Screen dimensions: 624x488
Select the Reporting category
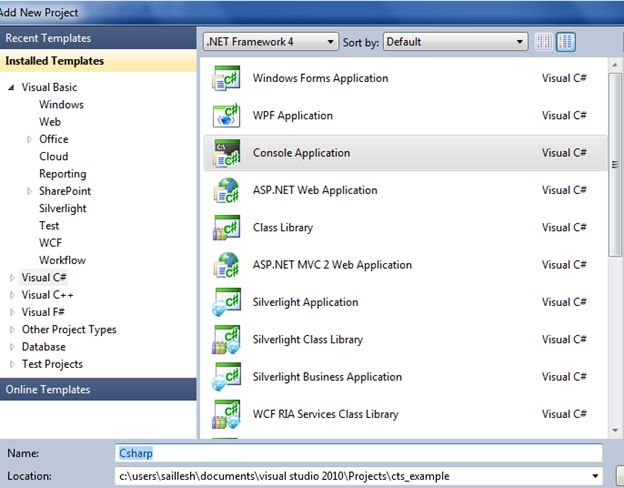(62, 174)
